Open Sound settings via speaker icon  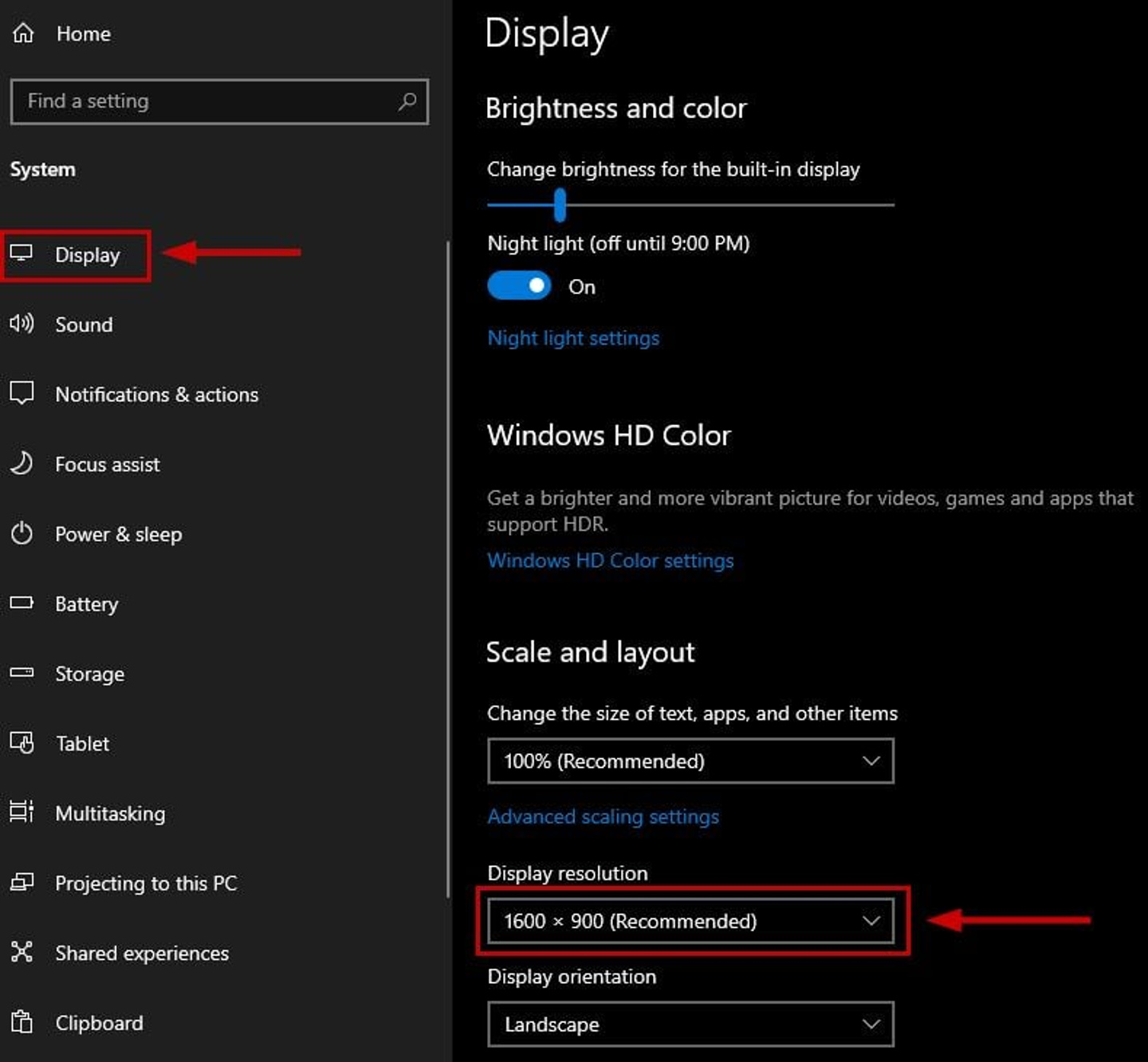(22, 324)
